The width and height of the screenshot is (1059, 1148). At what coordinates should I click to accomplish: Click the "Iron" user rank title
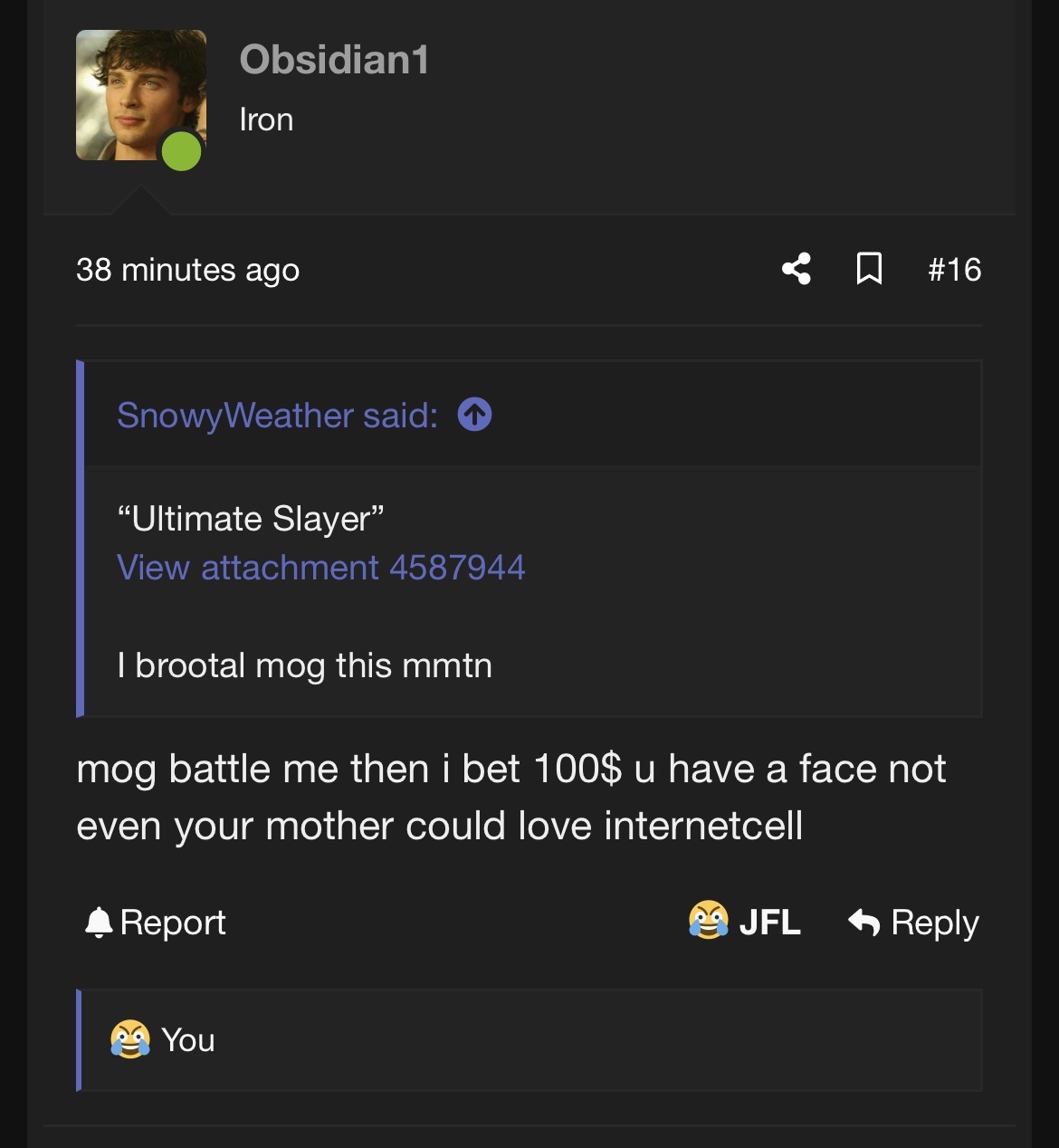266,120
